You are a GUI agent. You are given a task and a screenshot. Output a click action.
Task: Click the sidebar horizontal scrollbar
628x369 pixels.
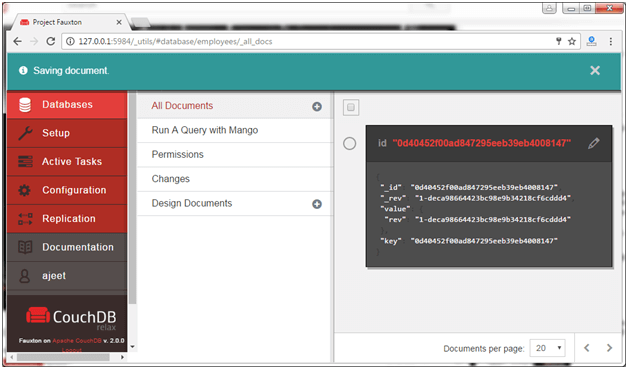point(63,357)
